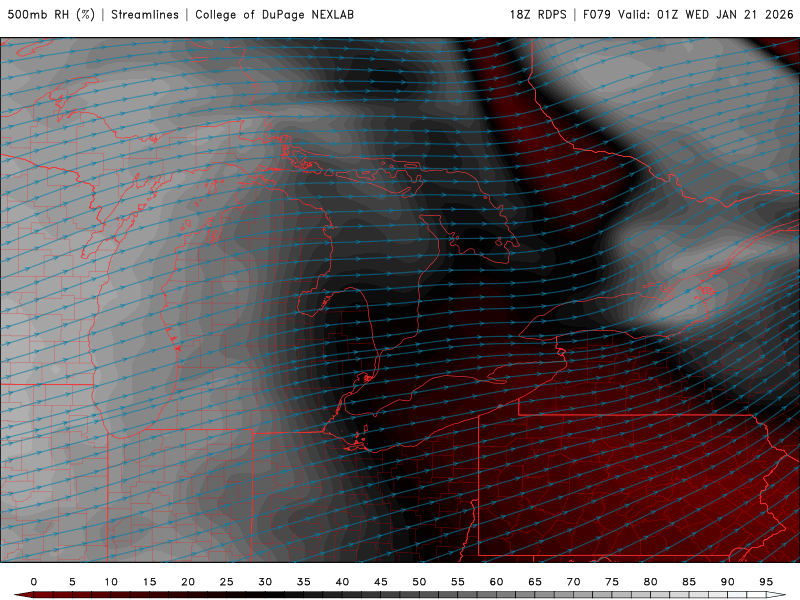This screenshot has width=800, height=600.
Task: Click the "35" color scale label
Action: (304, 582)
